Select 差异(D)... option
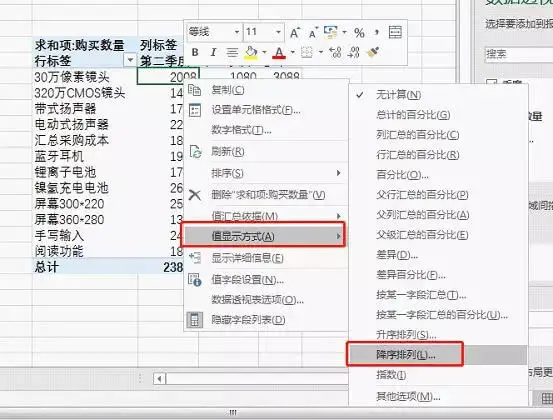 pyautogui.click(x=438, y=255)
